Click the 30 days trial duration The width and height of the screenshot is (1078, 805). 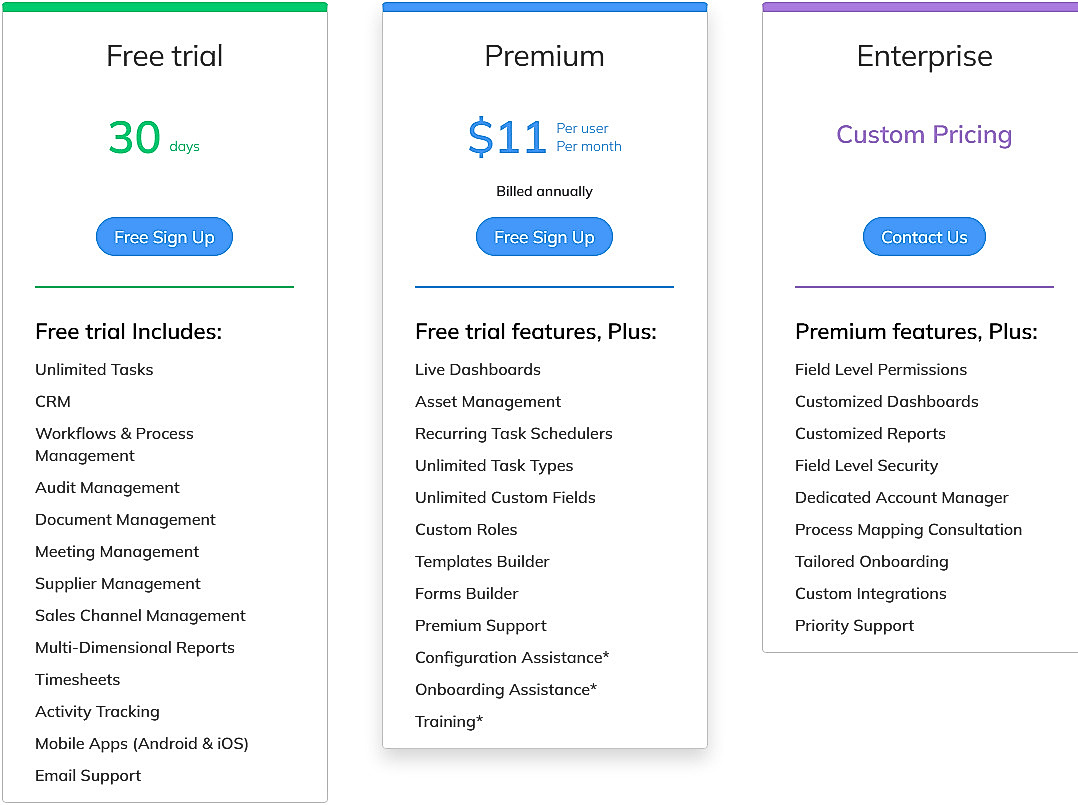[x=134, y=137]
